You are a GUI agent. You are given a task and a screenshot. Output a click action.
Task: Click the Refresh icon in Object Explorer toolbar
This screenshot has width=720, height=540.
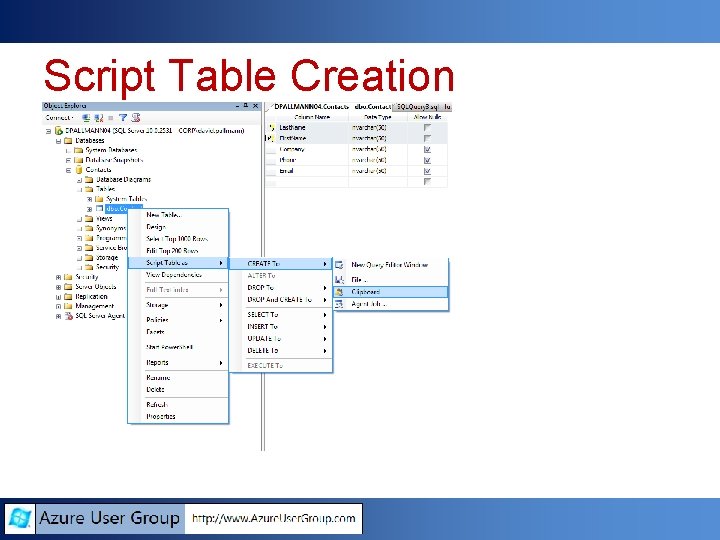135,118
